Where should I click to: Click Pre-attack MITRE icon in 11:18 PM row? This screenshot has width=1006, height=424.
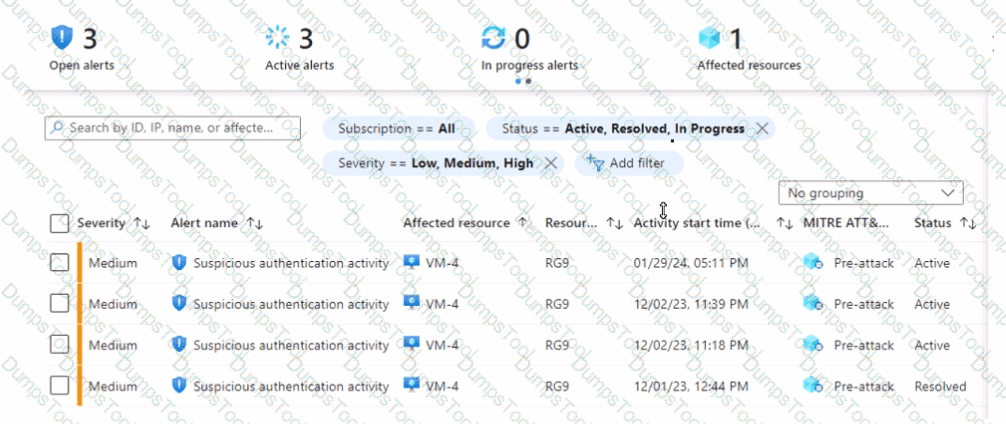[x=813, y=344]
